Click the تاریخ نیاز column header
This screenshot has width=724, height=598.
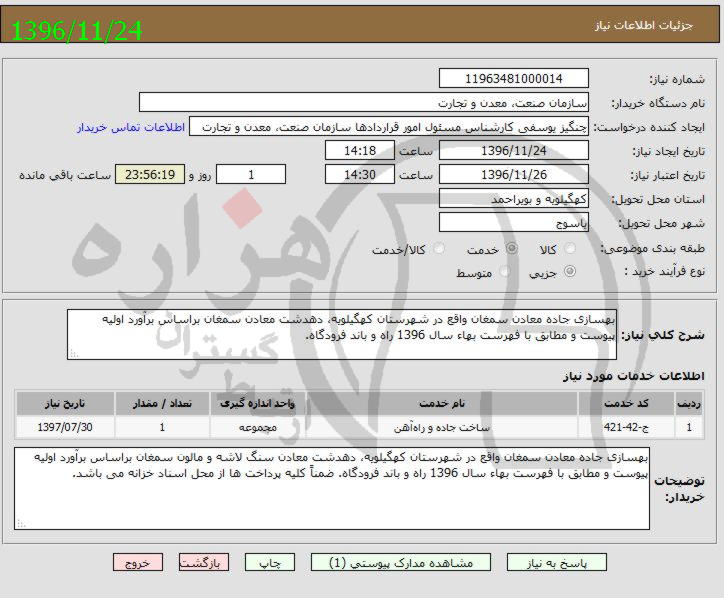tap(65, 404)
